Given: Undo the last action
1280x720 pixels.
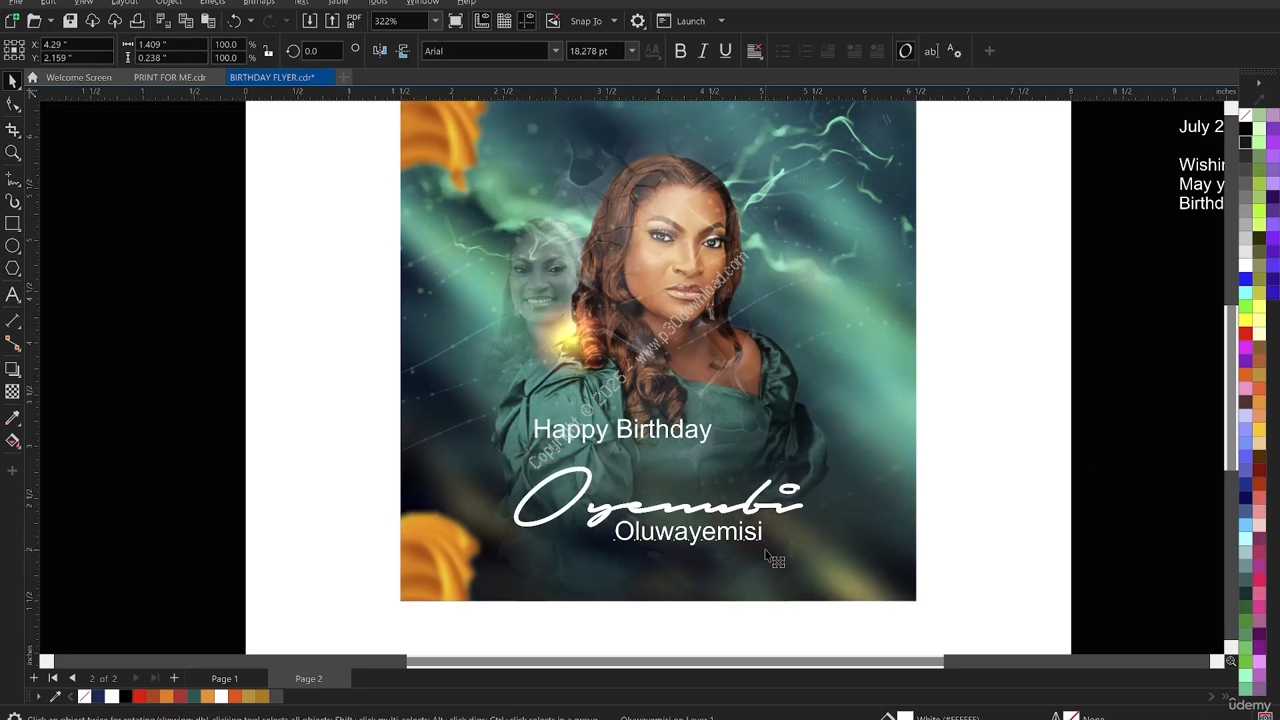Looking at the screenshot, I should click(x=234, y=21).
